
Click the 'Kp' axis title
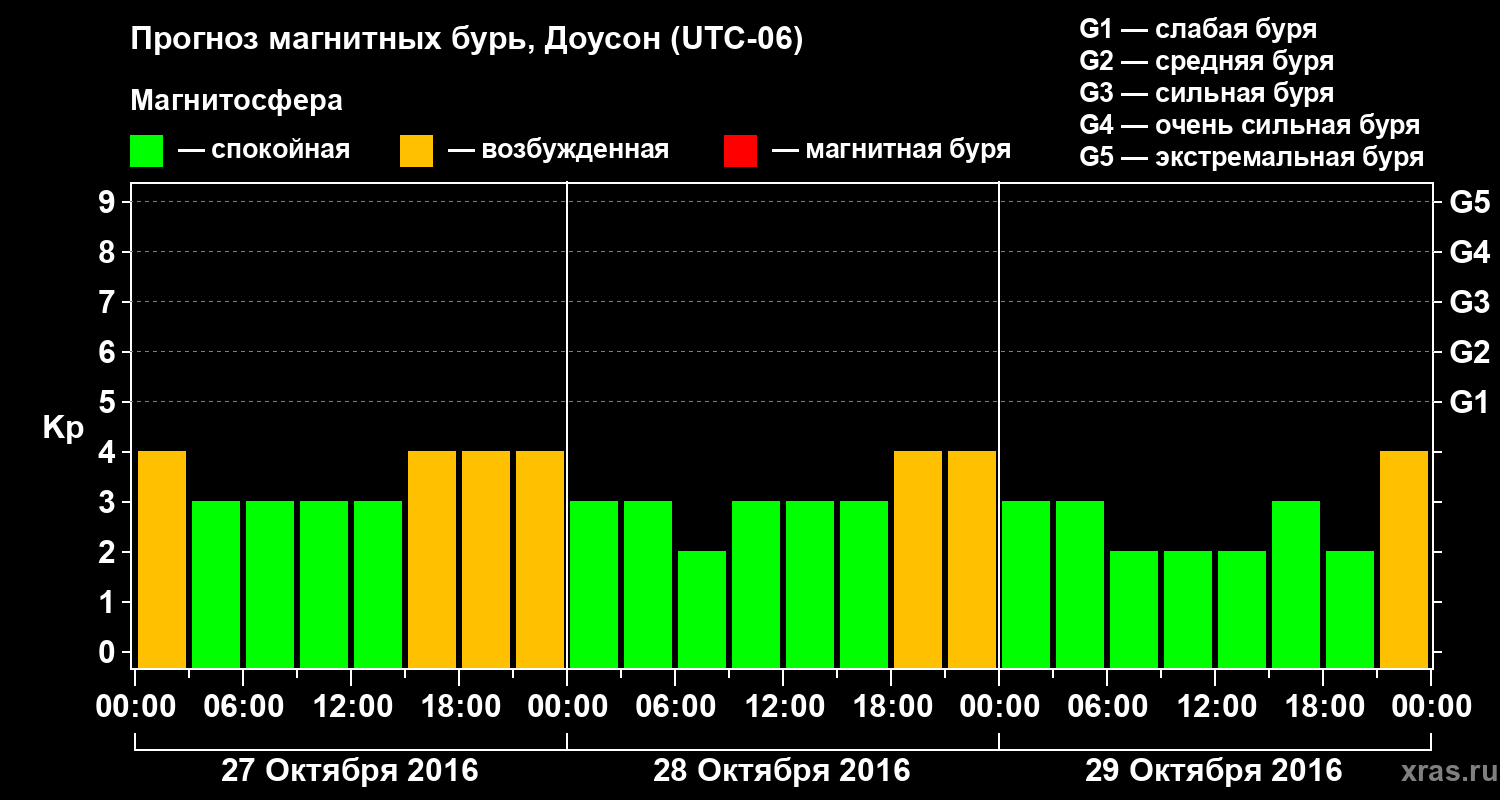click(63, 427)
